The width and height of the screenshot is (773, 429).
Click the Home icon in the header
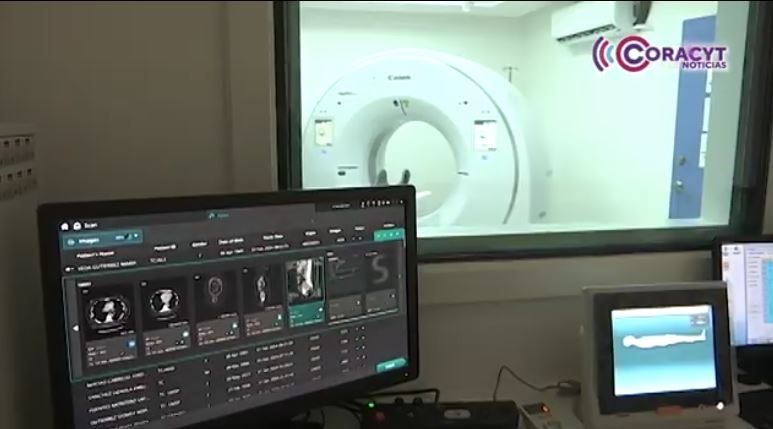[64, 225]
